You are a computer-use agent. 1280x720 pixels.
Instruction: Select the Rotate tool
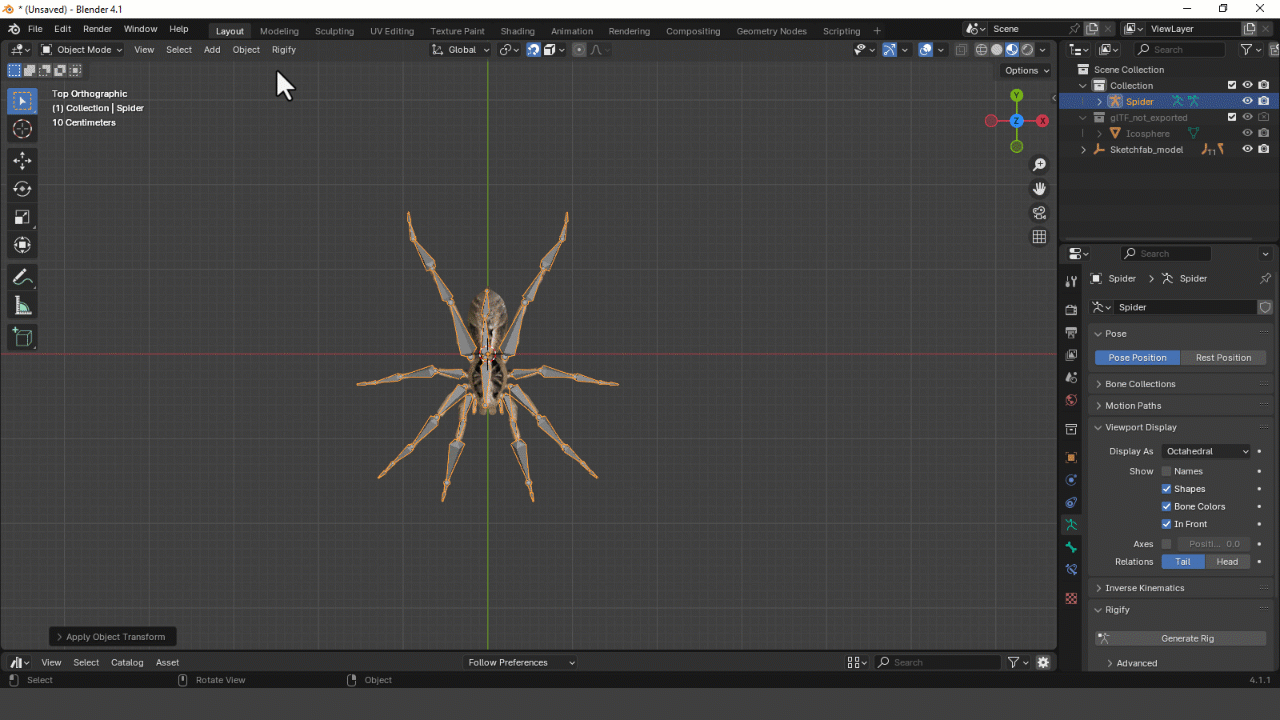22,189
